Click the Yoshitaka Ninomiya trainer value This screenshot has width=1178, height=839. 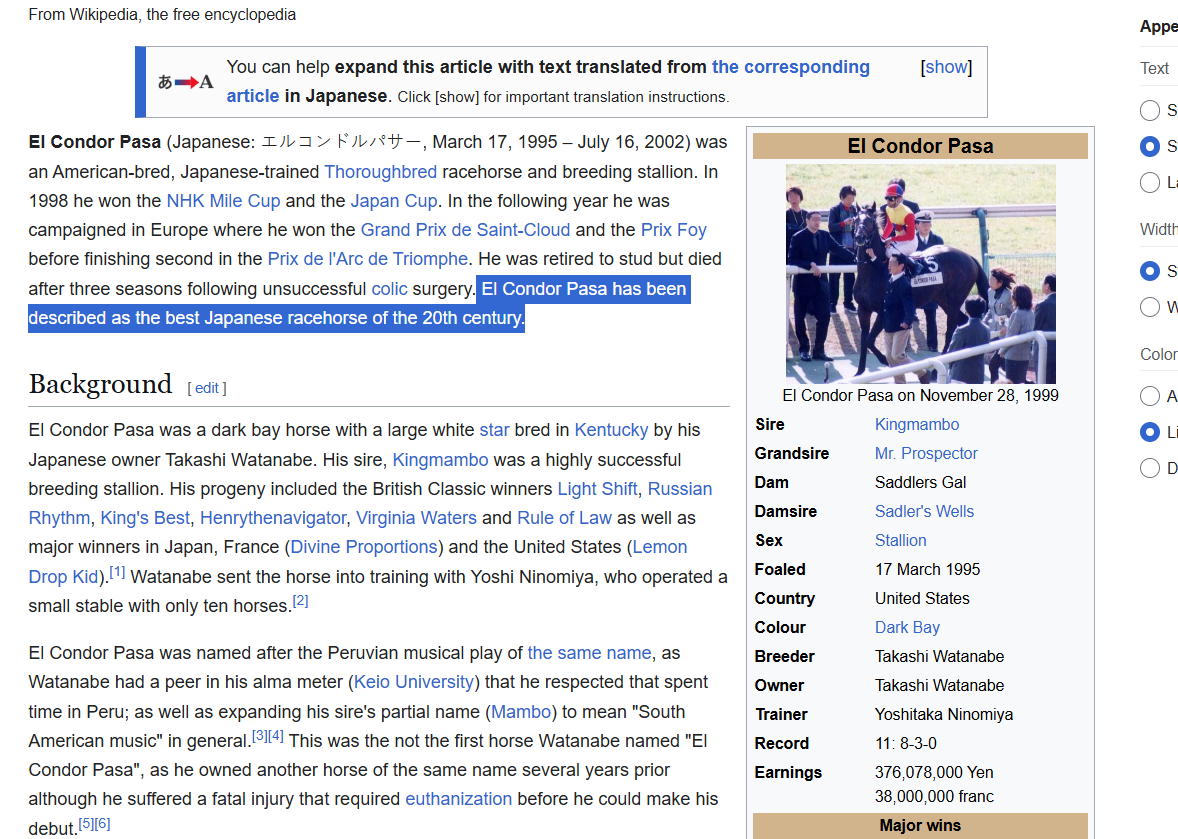[944, 715]
